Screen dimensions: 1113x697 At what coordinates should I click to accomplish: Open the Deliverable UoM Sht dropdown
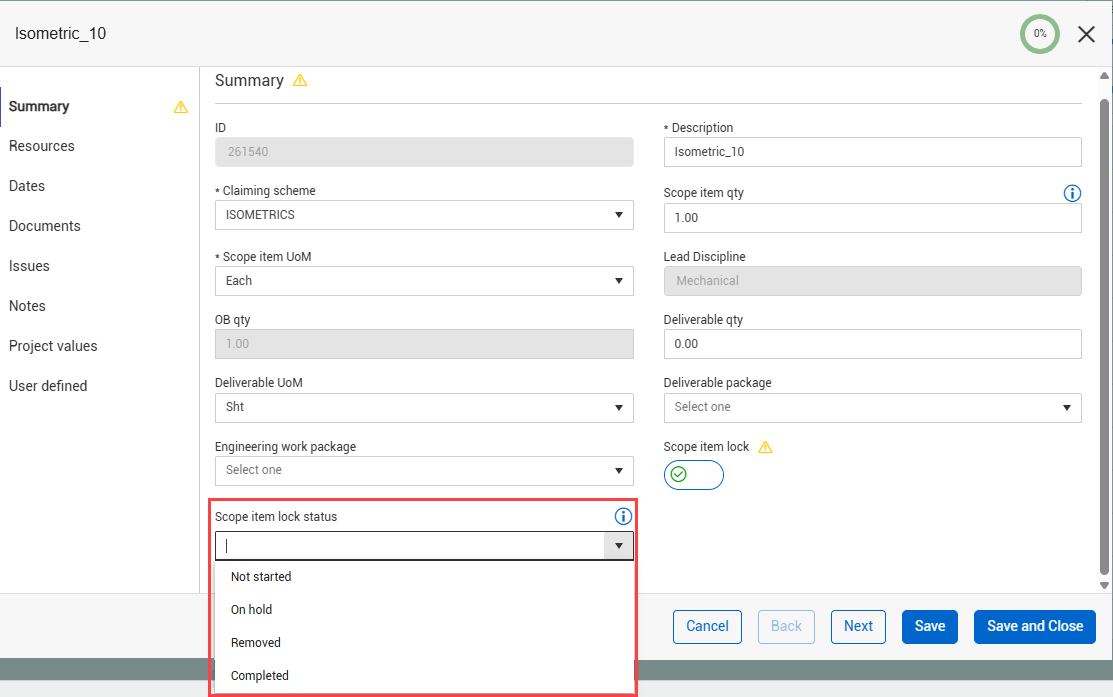pos(424,407)
